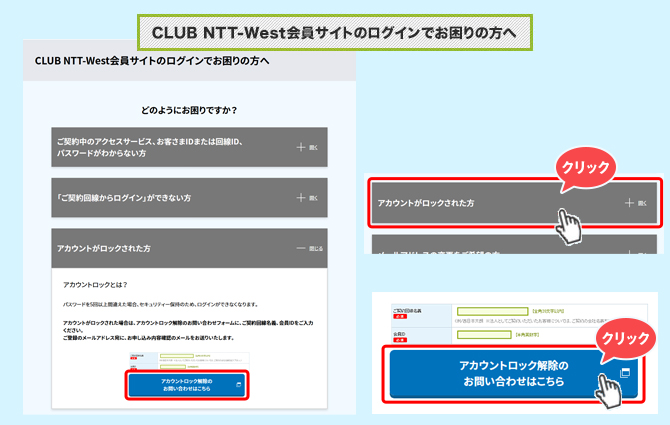
Task: Expand the ご契約中のアクセスサービス password-unknown section
Action: [x=189, y=147]
